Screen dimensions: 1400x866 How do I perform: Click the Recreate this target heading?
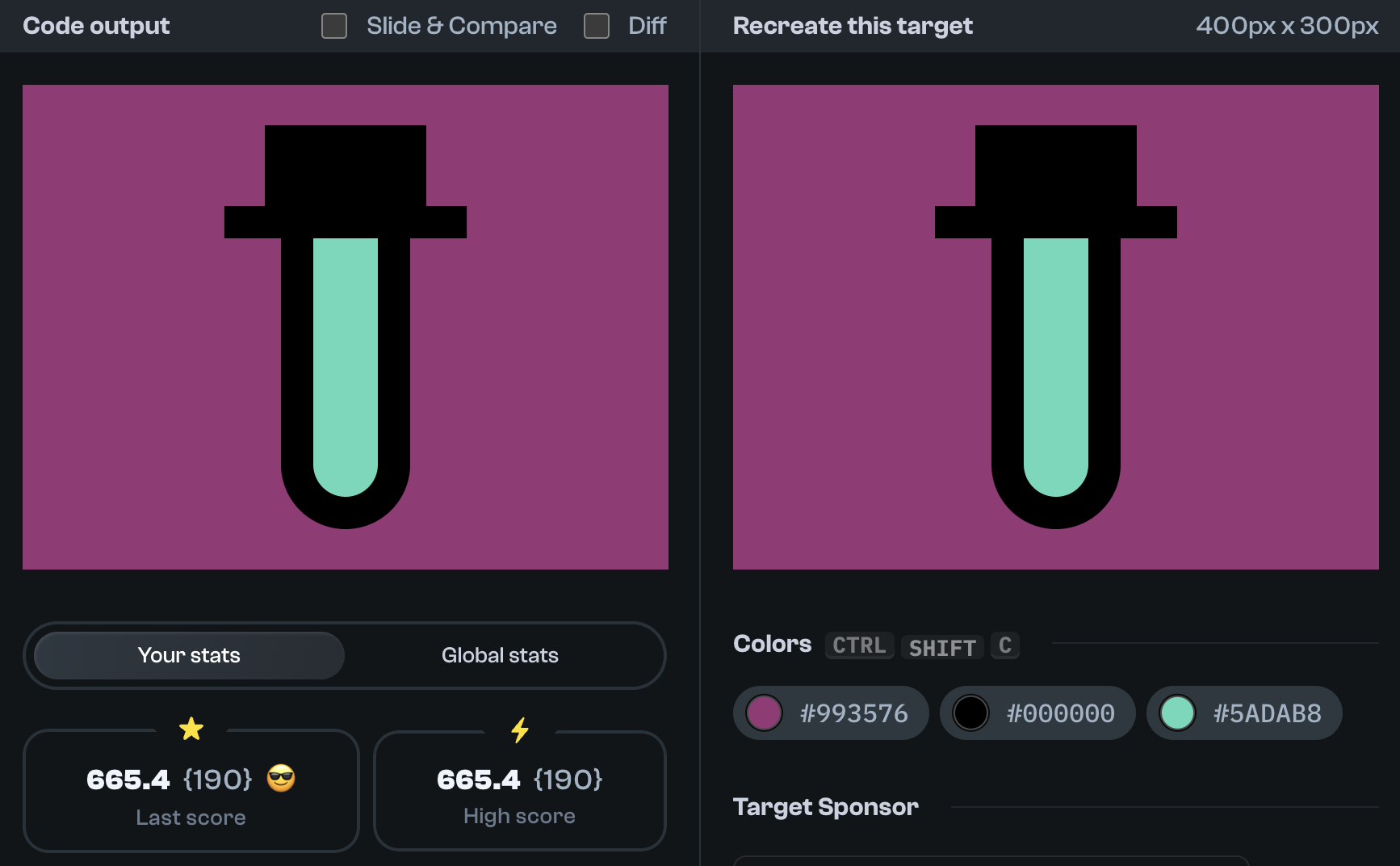tap(853, 26)
